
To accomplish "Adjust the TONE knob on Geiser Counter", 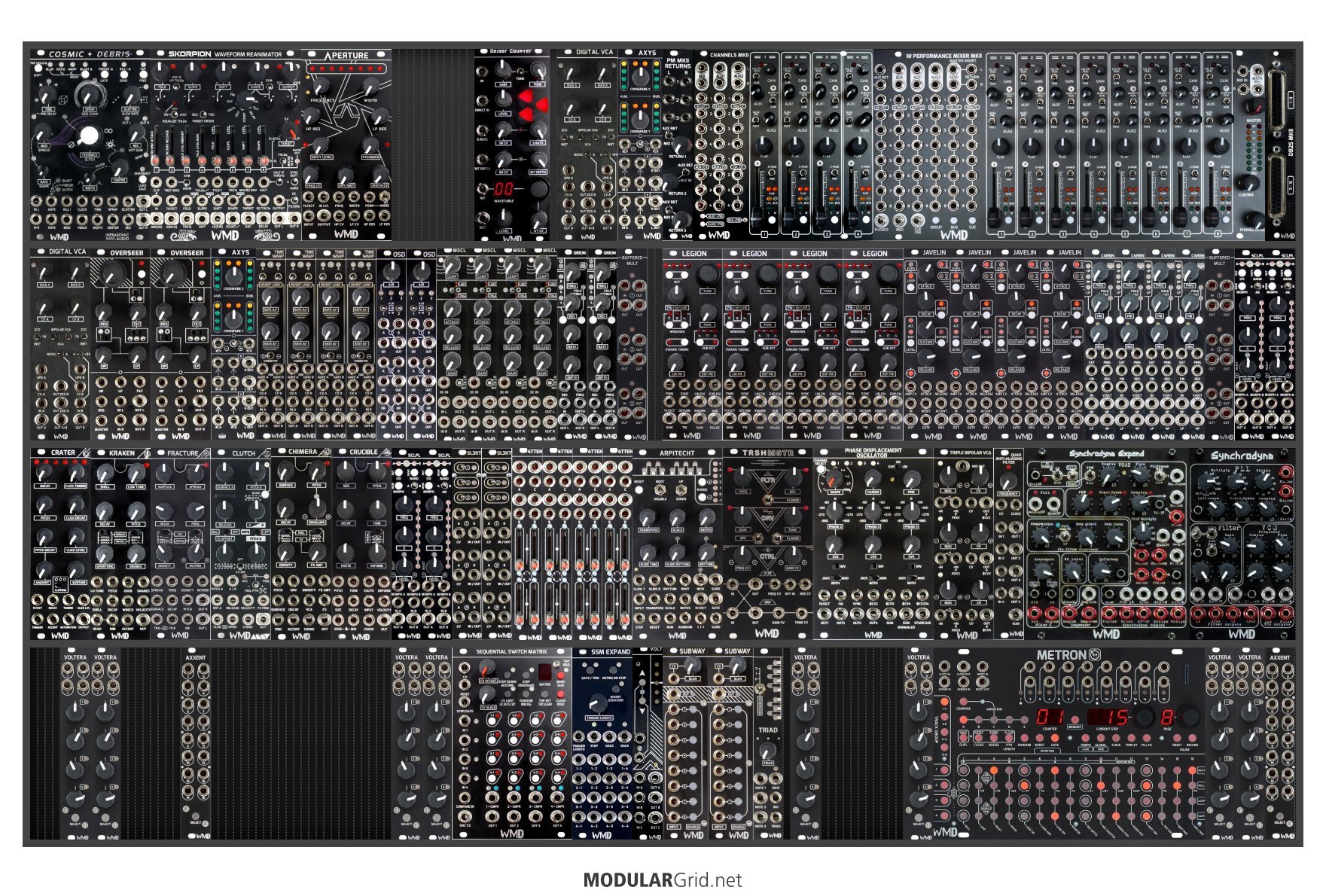I will pyautogui.click(x=538, y=70).
